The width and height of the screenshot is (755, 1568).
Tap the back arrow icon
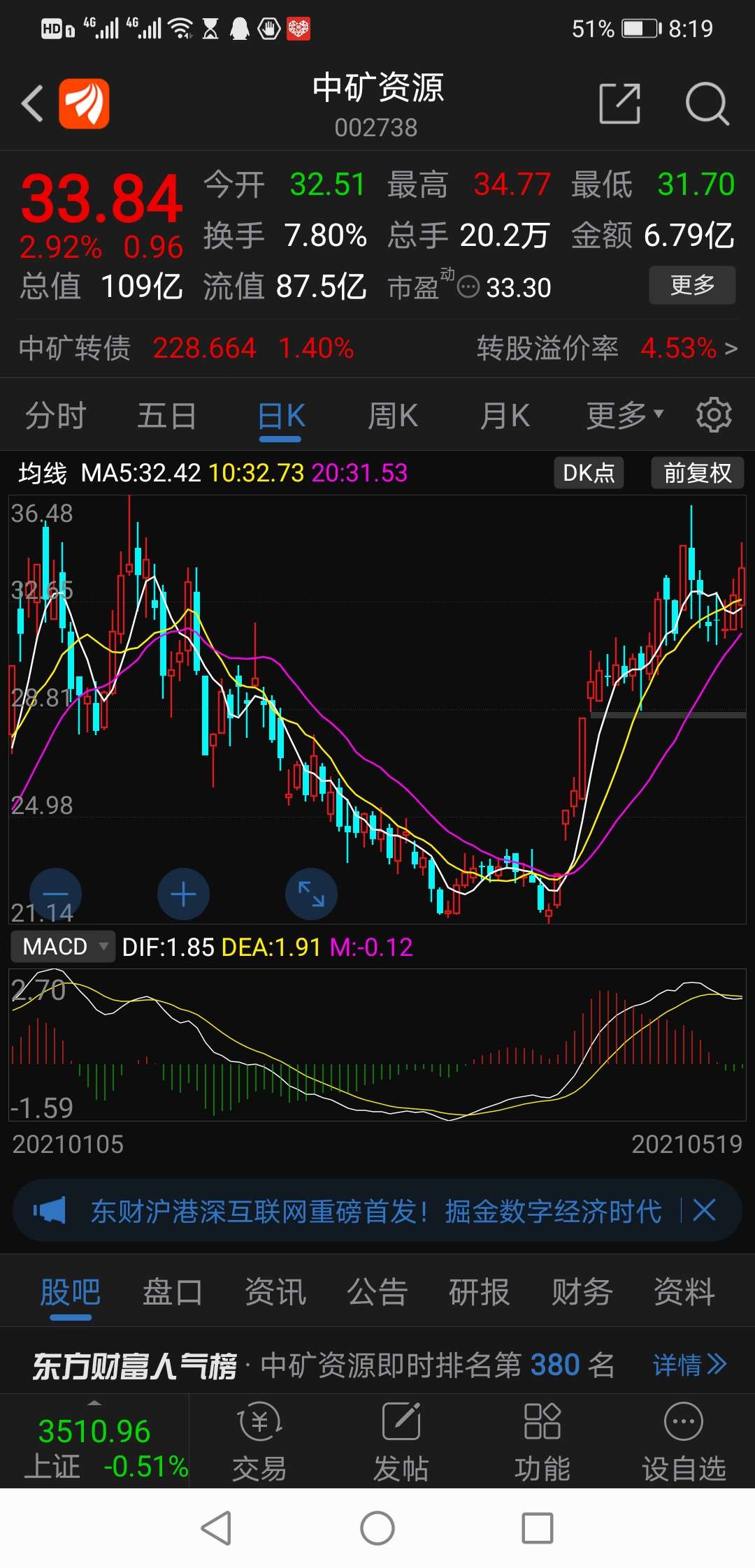point(32,103)
